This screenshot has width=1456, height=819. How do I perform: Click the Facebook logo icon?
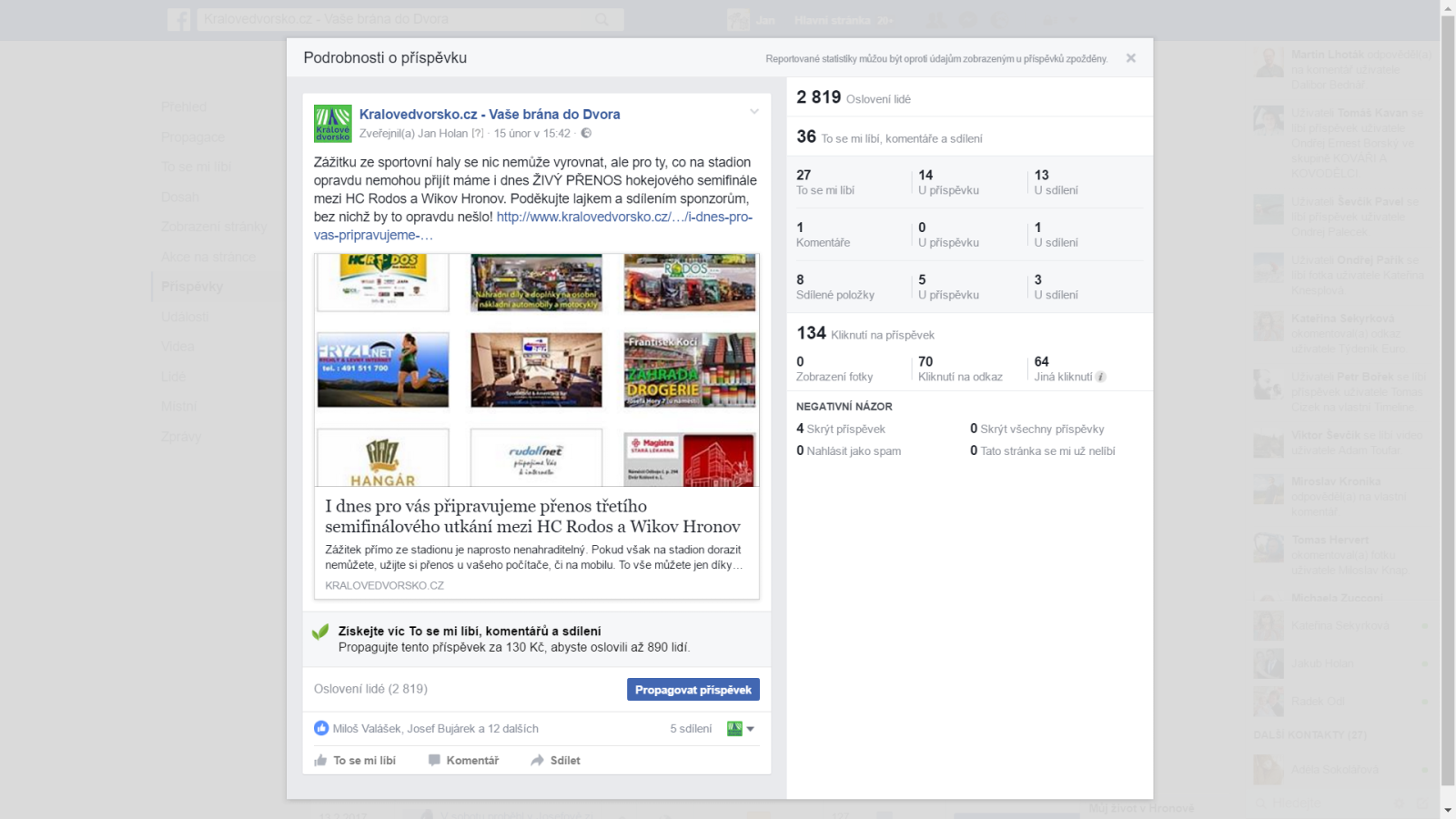[x=179, y=19]
